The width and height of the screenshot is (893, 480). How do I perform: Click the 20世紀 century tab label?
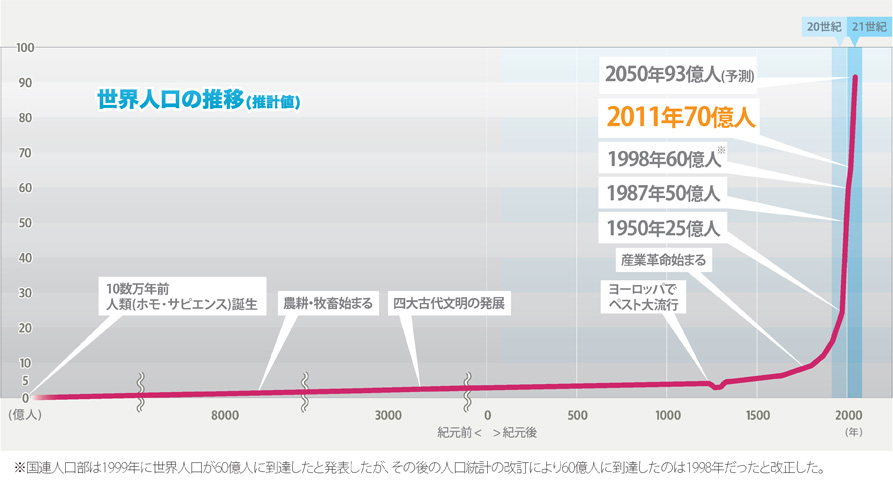coord(824,27)
